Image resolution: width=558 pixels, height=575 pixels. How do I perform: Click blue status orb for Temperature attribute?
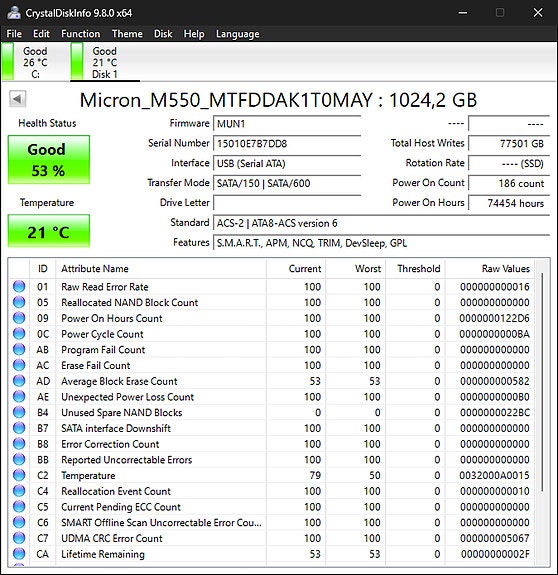(x=19, y=475)
